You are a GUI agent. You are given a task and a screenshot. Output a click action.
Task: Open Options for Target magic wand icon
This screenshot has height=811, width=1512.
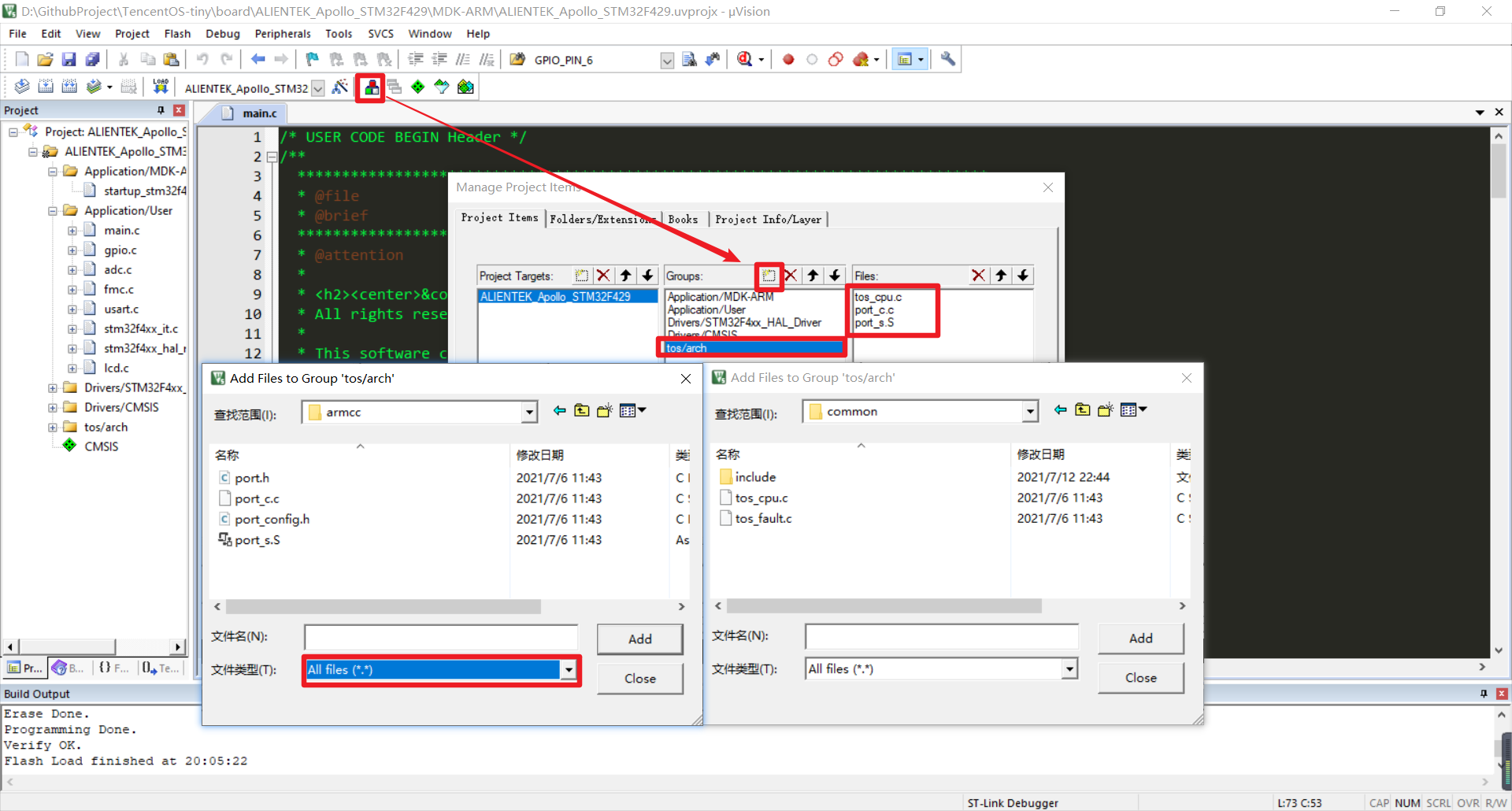click(x=340, y=87)
